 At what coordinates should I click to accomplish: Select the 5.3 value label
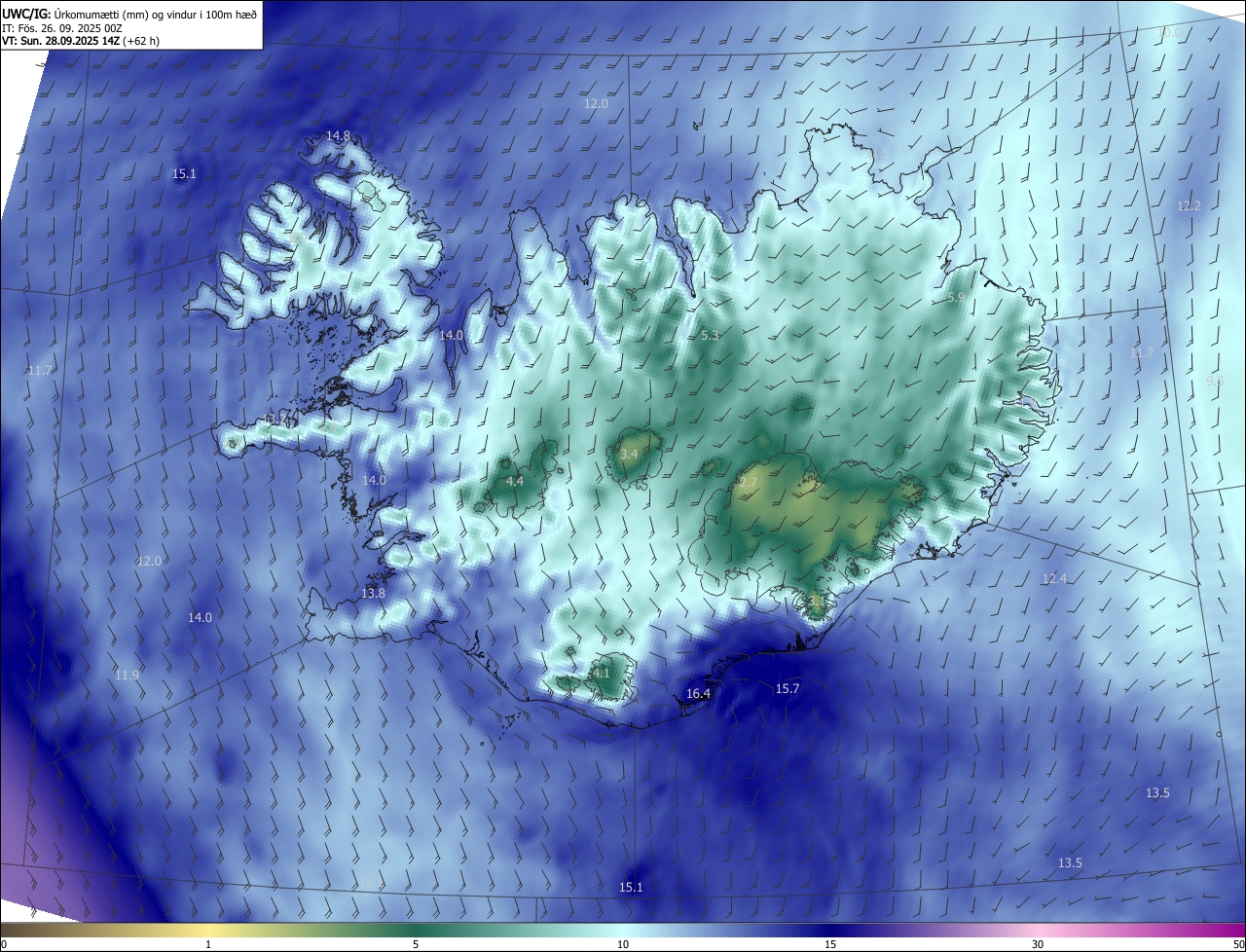710,335
